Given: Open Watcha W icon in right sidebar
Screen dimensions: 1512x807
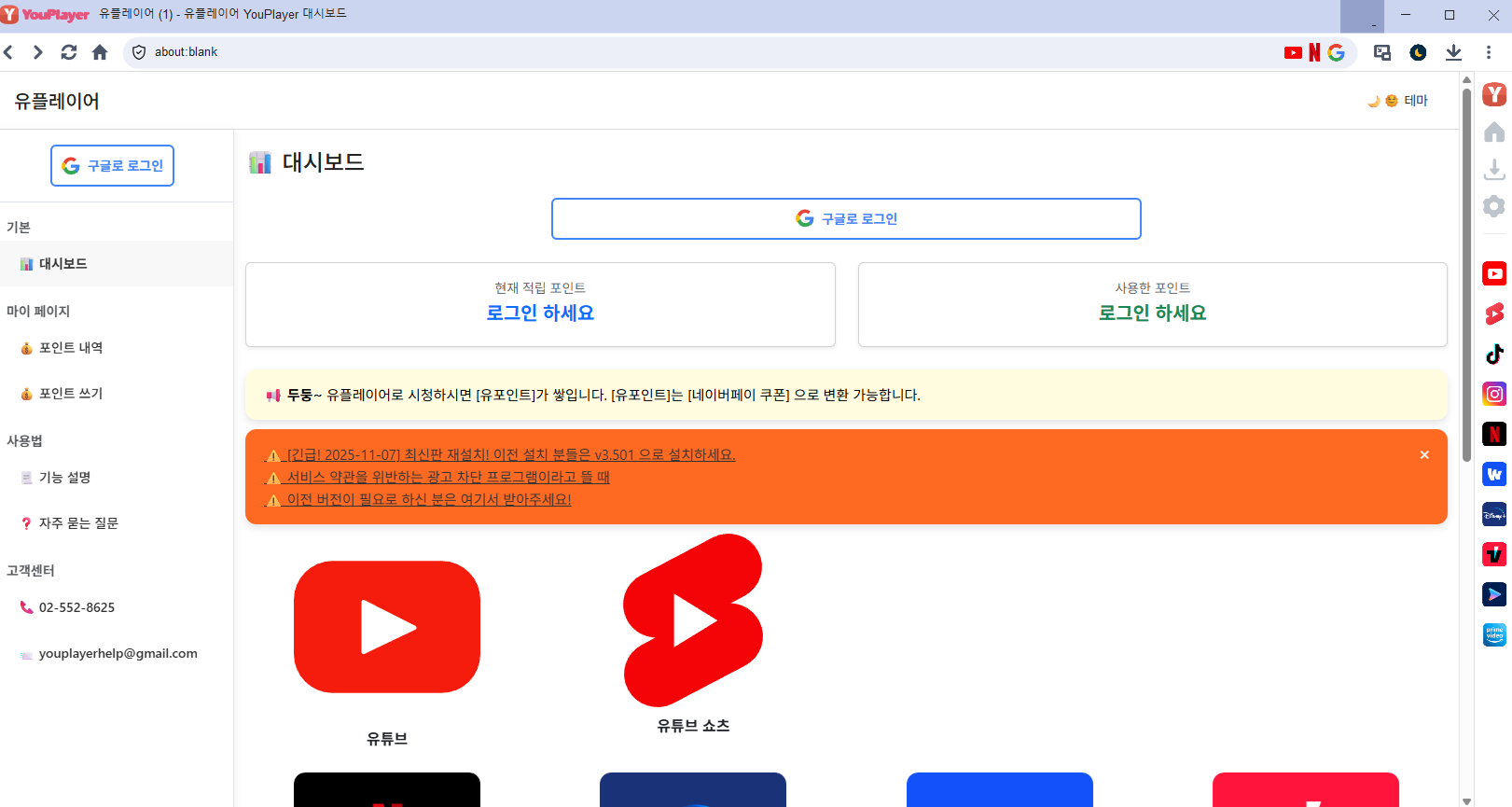Looking at the screenshot, I should tap(1494, 474).
